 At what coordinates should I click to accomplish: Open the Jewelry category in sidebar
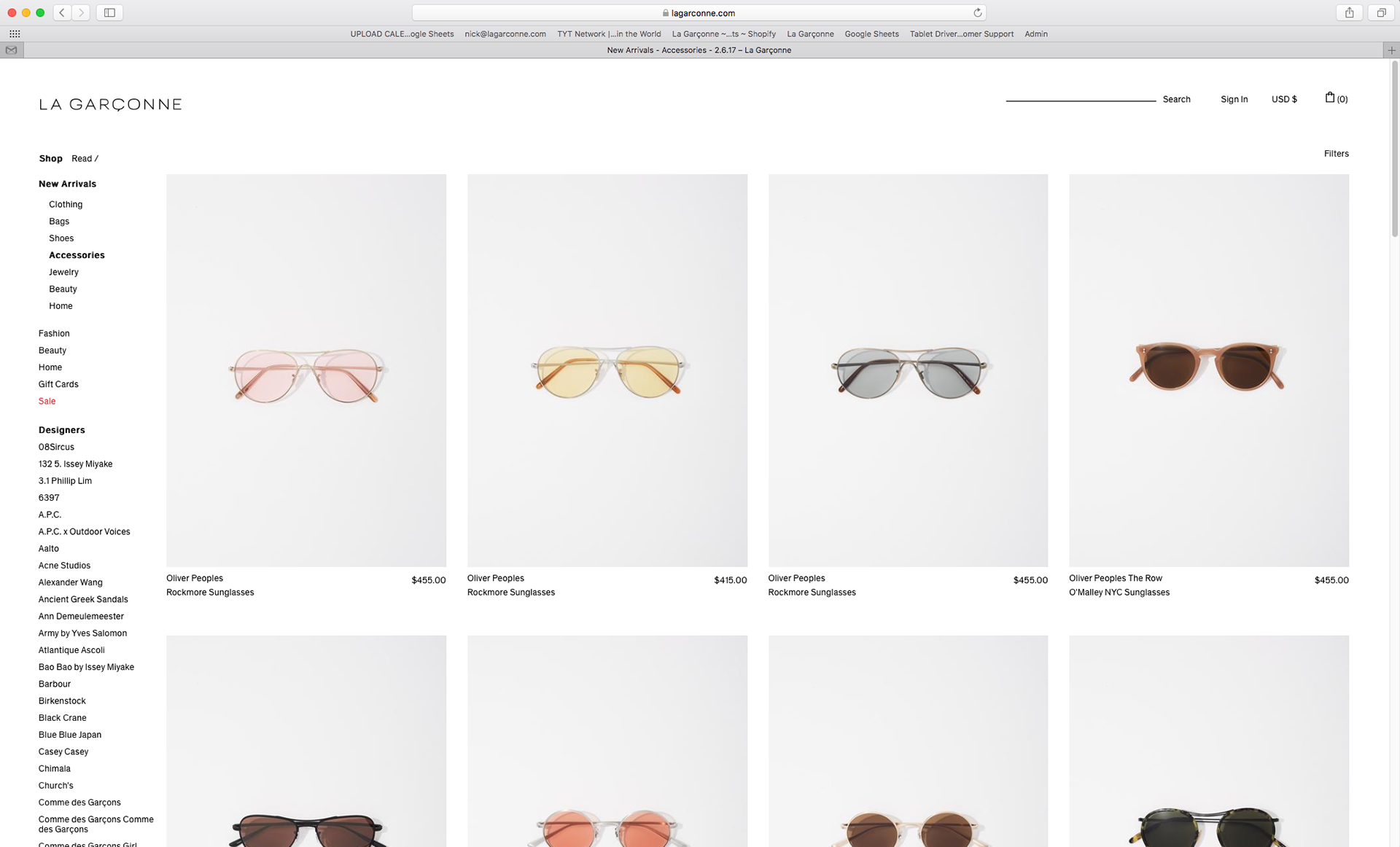coord(63,272)
